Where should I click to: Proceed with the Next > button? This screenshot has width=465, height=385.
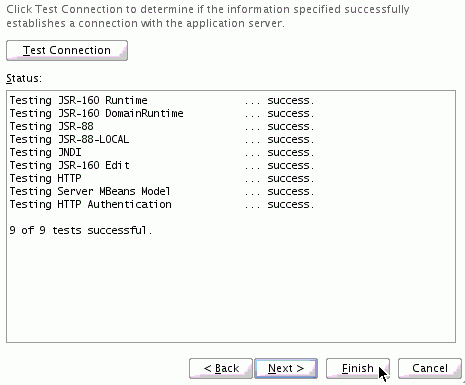click(286, 368)
